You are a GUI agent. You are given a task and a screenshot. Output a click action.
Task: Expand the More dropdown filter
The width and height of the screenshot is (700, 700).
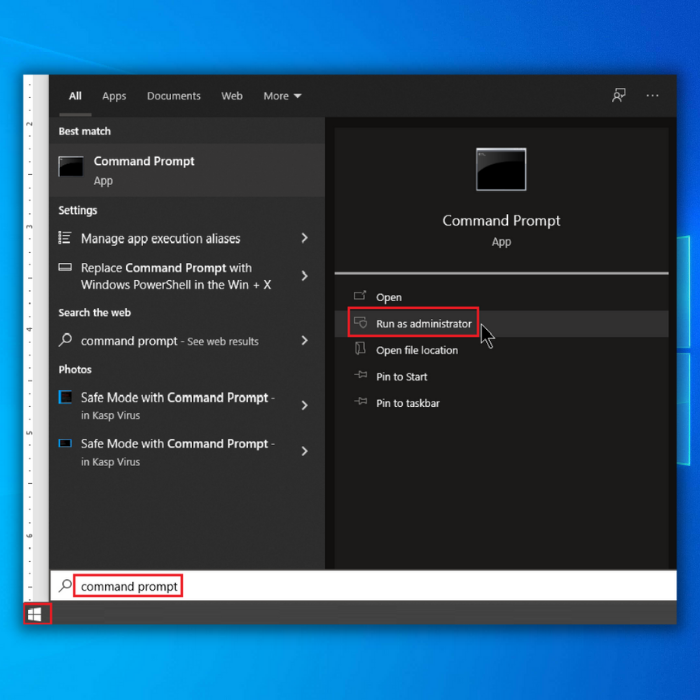pos(282,96)
